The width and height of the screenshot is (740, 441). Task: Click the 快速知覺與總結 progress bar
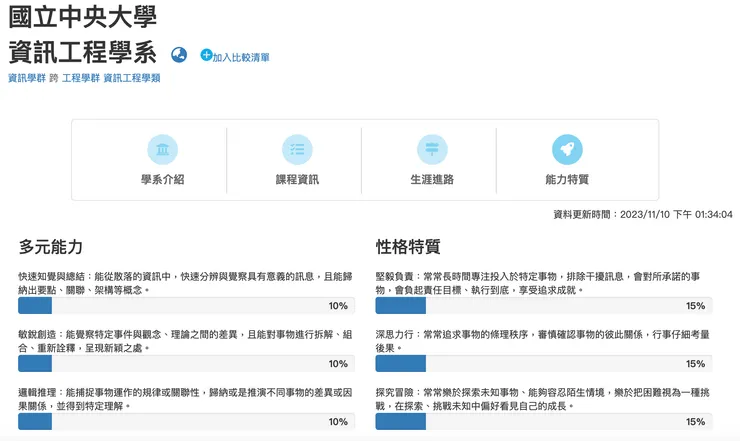(x=186, y=306)
